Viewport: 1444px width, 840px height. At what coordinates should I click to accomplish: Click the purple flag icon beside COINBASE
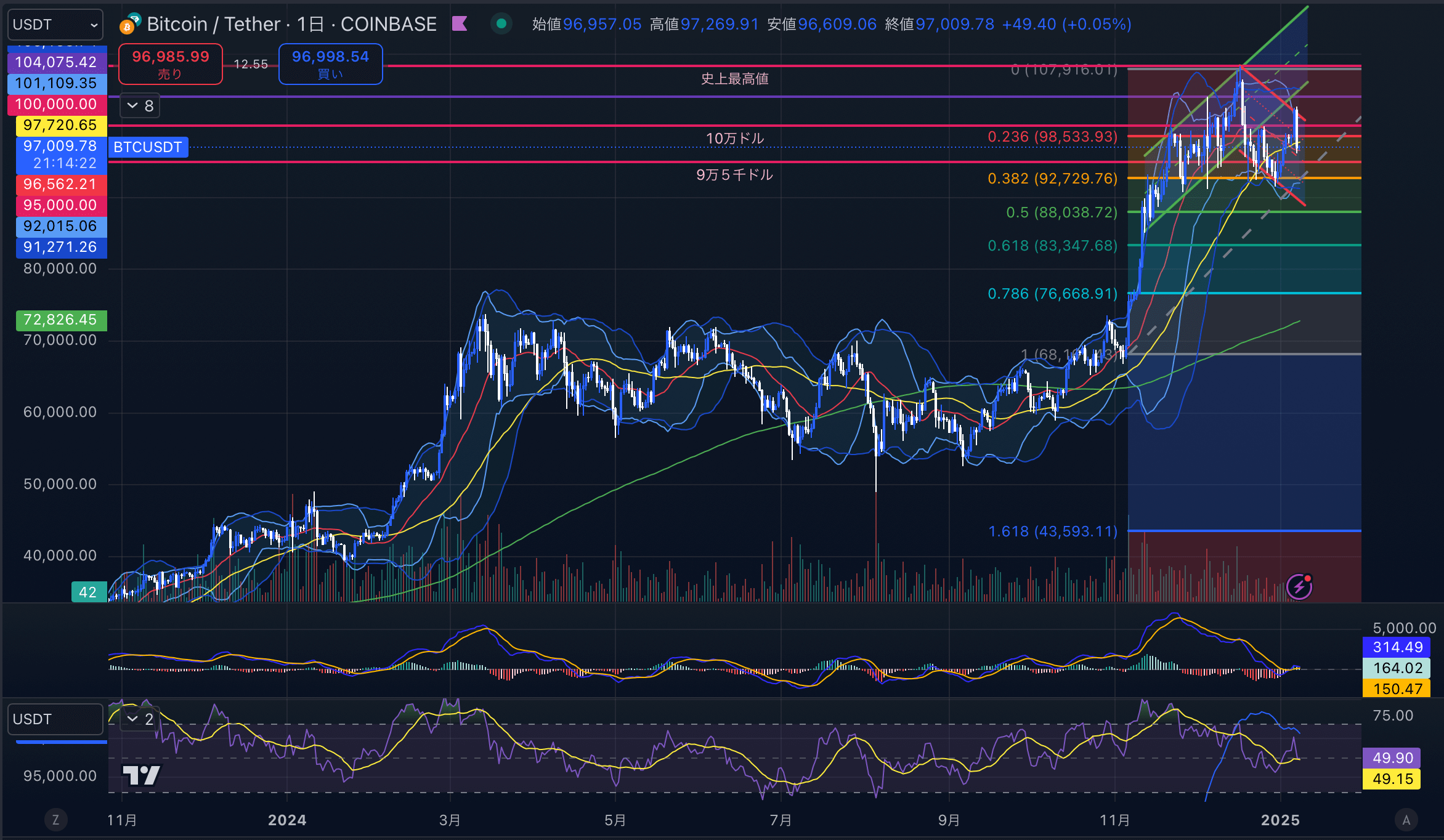pos(460,24)
